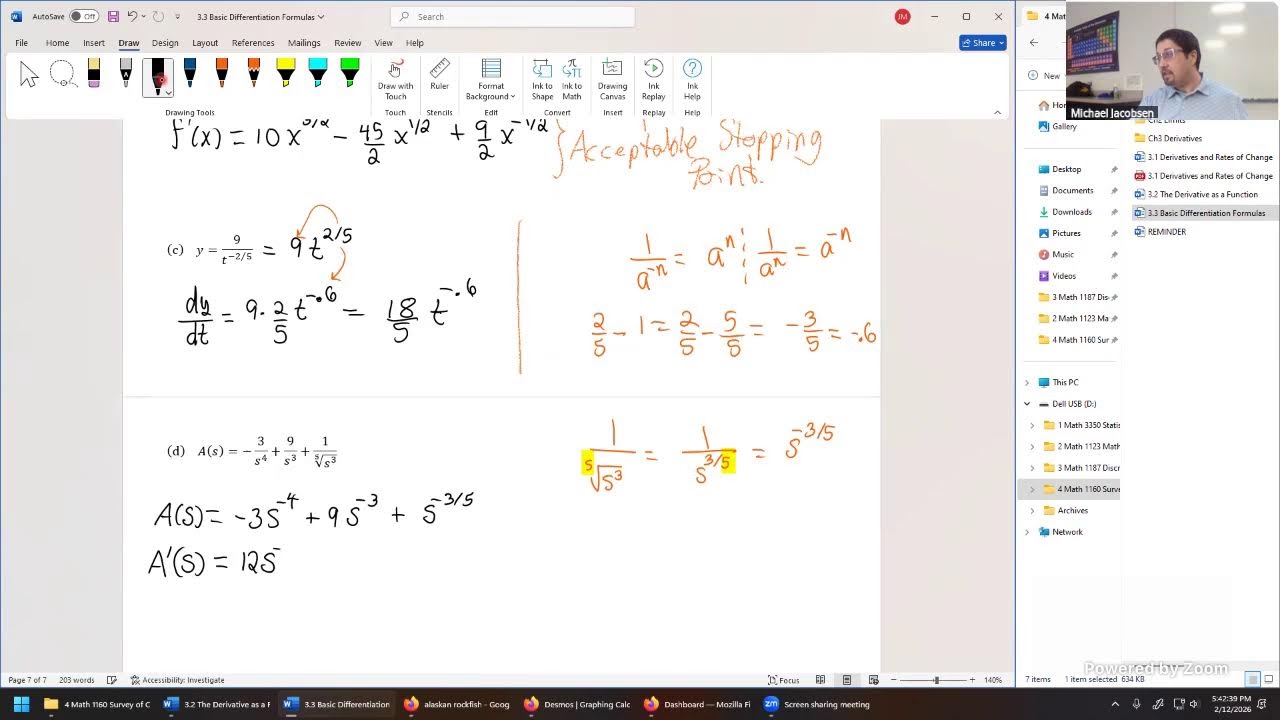This screenshot has width=1280, height=720.
Task: Select the dark blue pen
Action: [190, 74]
